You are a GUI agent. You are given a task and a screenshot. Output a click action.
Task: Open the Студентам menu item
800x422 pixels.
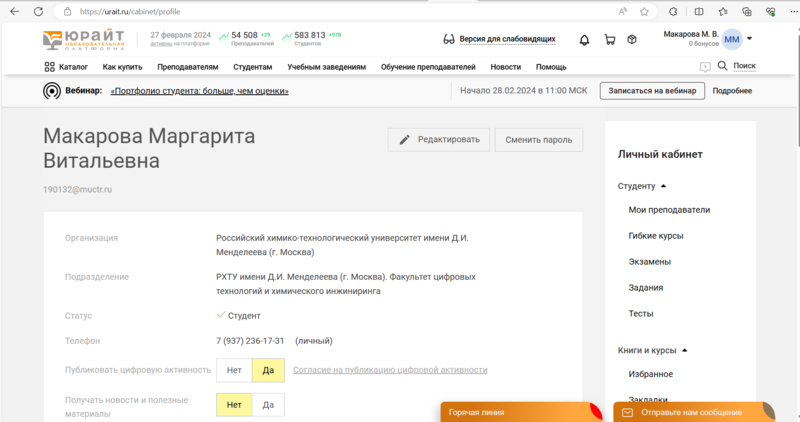pos(253,67)
